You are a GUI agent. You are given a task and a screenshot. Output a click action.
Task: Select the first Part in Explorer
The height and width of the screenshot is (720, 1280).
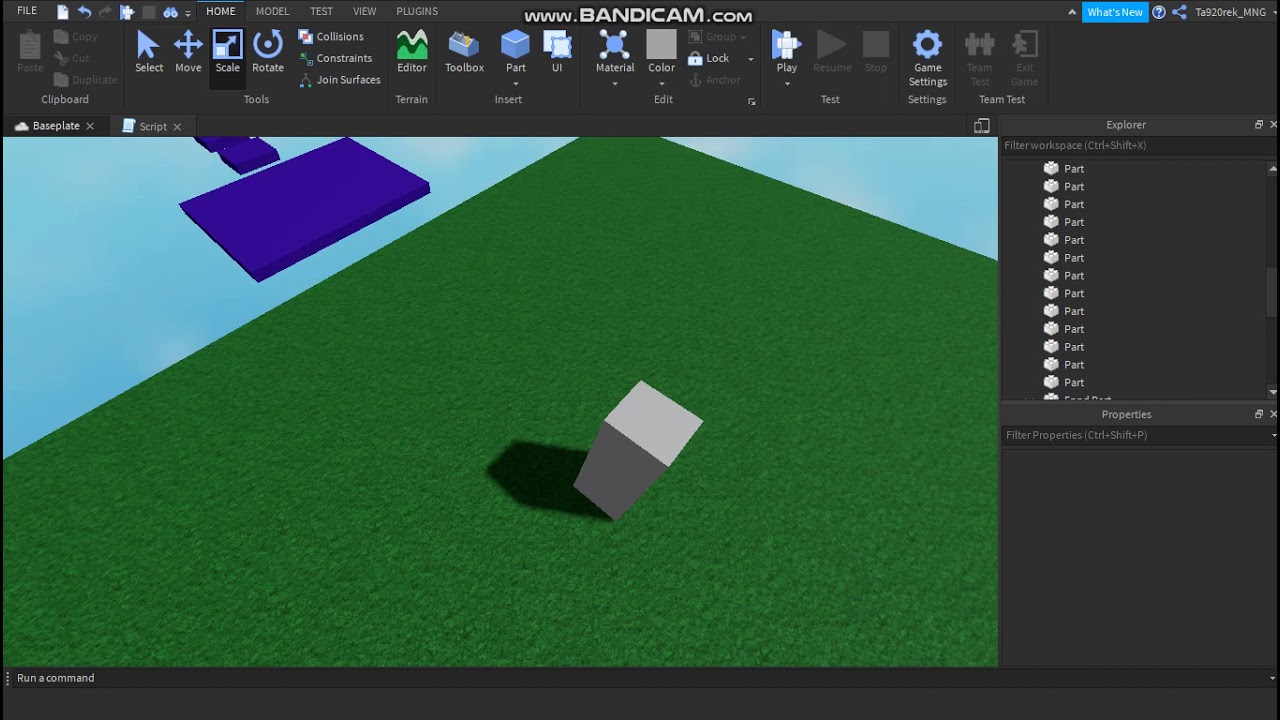(x=1073, y=168)
